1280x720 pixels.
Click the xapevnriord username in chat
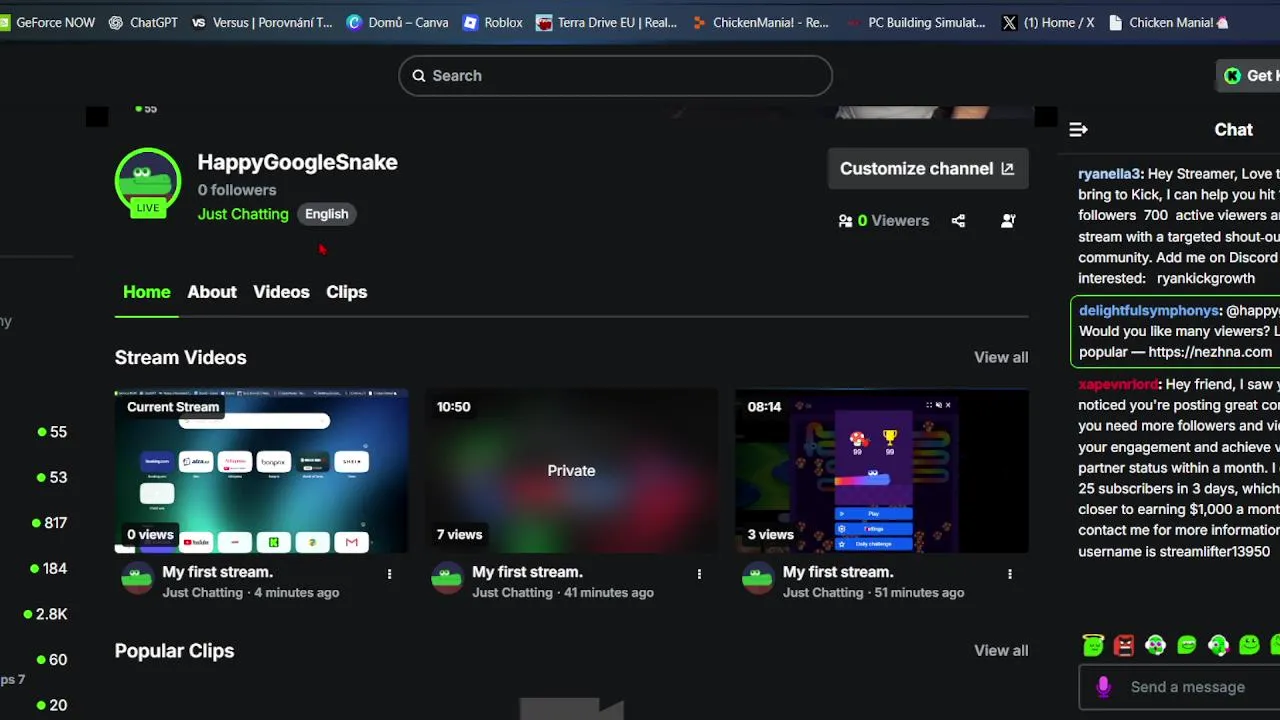point(1118,384)
